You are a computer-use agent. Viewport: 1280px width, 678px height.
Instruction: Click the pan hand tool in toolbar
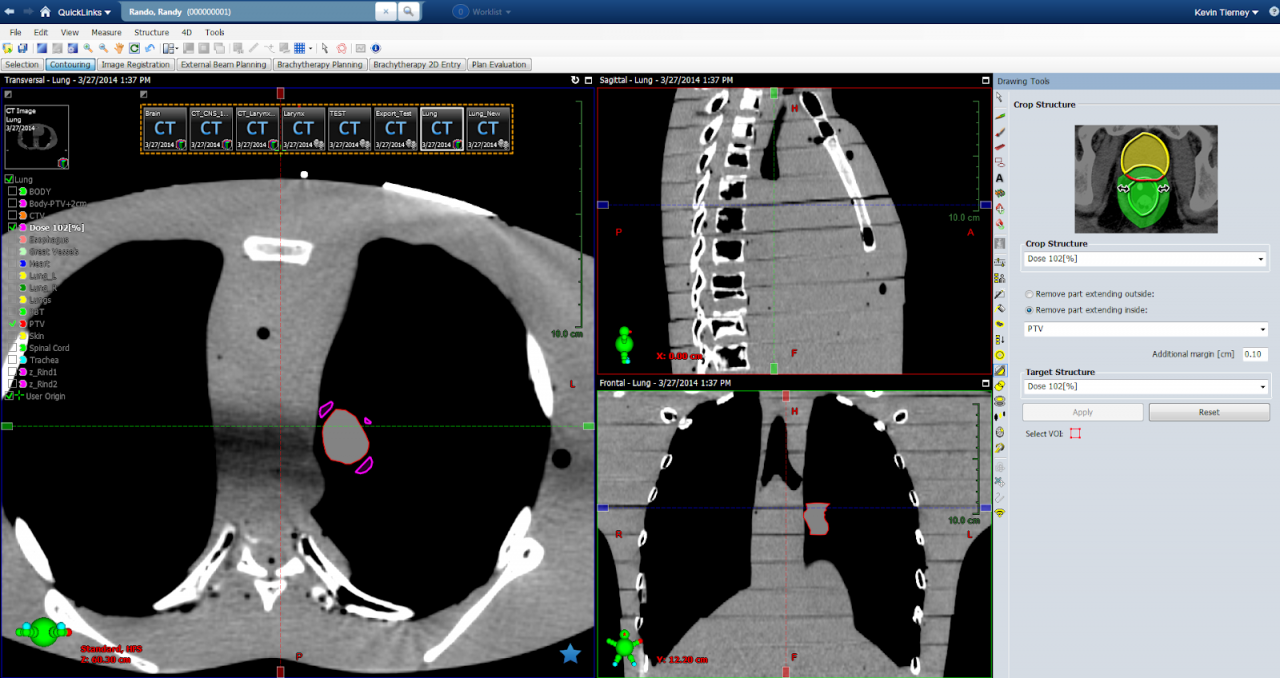[x=119, y=48]
